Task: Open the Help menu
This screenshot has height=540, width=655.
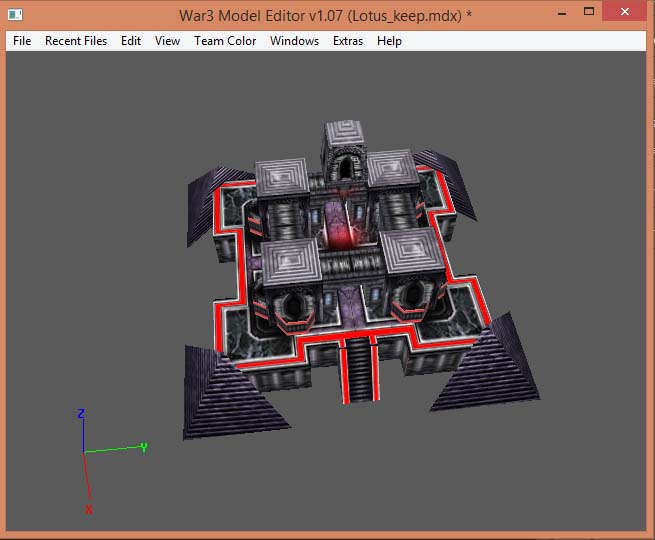Action: [x=389, y=41]
